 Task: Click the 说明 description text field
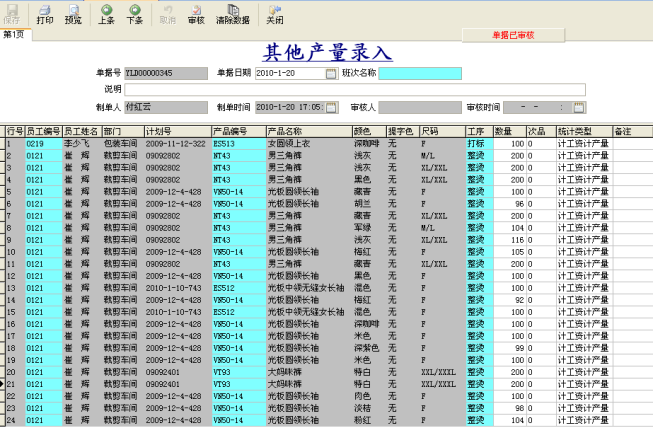pyautogui.click(x=355, y=90)
